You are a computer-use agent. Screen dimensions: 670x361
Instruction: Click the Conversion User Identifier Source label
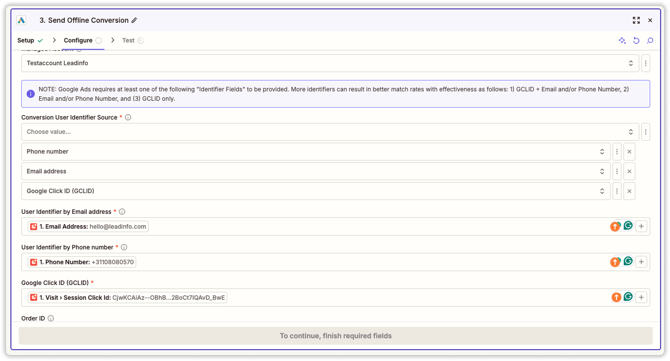pyautogui.click(x=69, y=117)
